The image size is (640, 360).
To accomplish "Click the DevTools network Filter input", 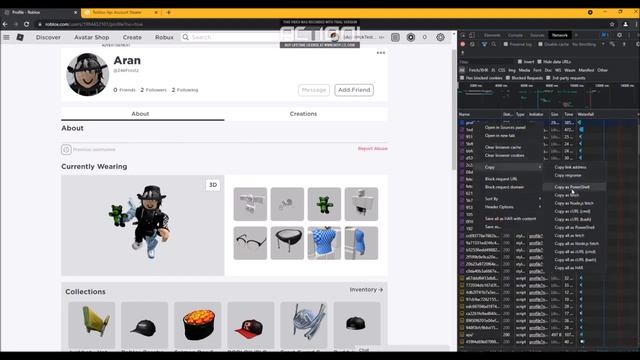I will point(487,62).
